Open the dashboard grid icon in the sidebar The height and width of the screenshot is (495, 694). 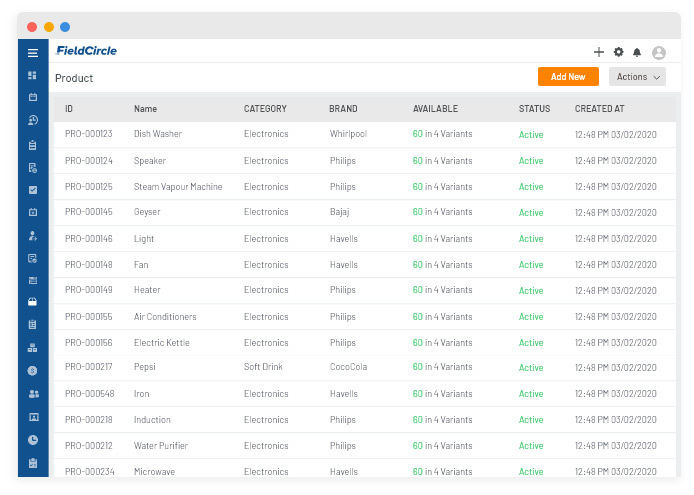pos(32,75)
